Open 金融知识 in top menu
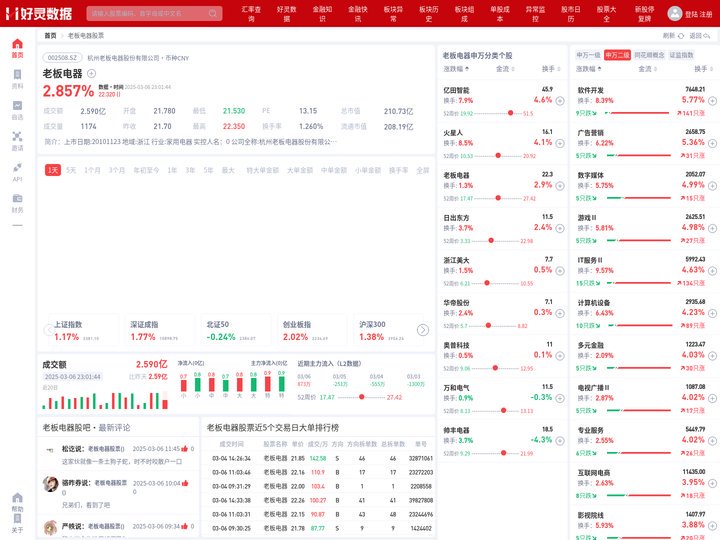Viewport: 720px width, 540px height. [x=322, y=14]
